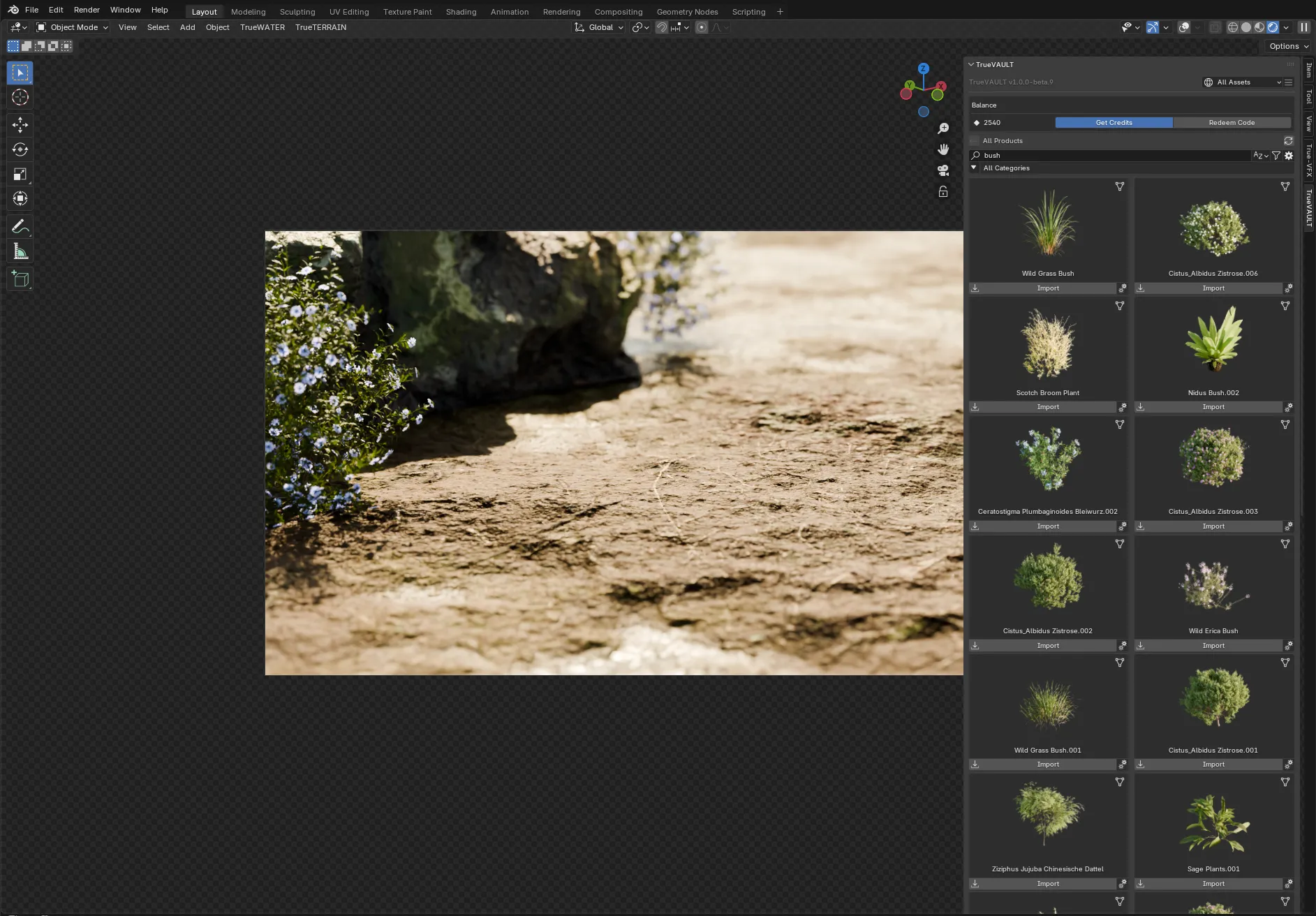Toggle proportional editing in the header
The image size is (1316, 916).
701,27
